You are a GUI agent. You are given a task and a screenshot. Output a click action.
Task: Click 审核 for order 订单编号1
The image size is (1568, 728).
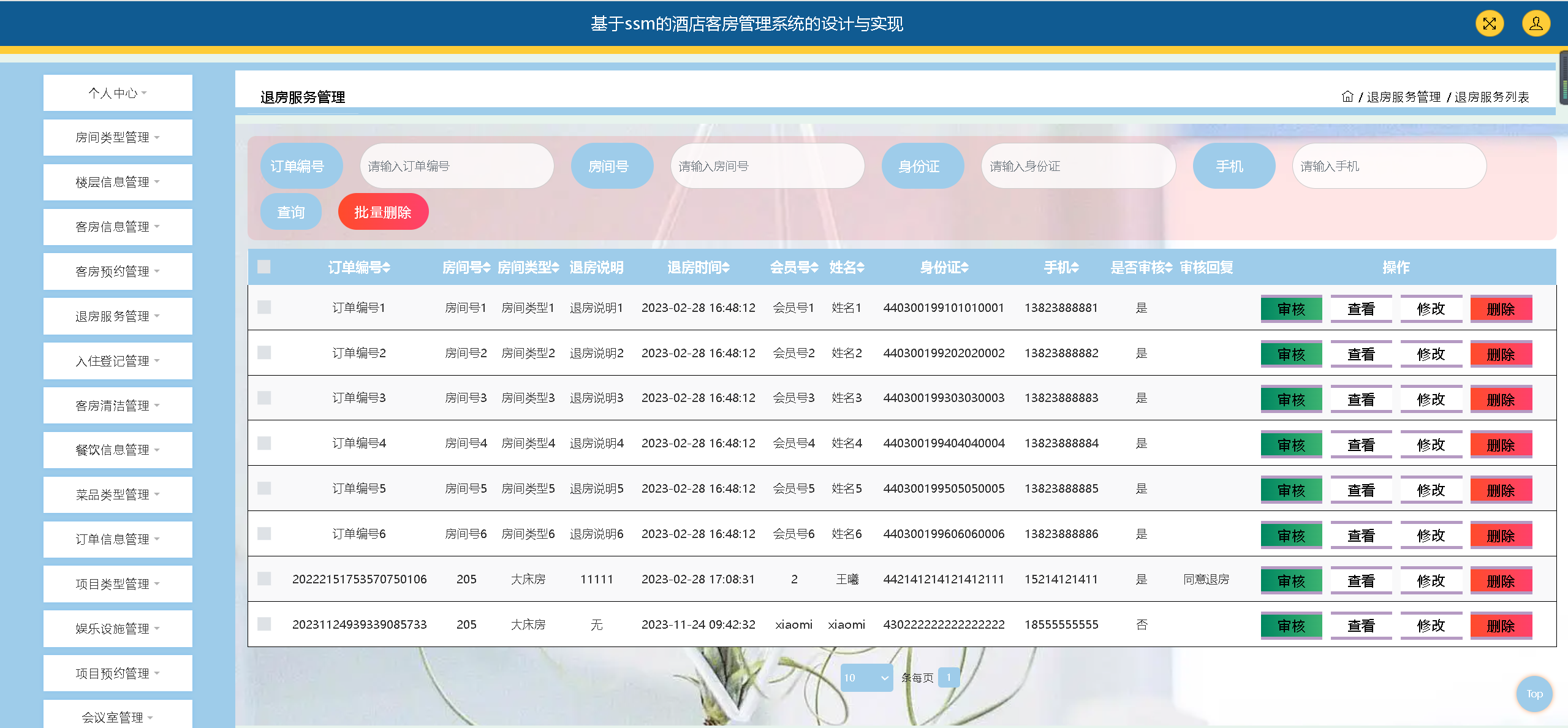(x=1290, y=309)
